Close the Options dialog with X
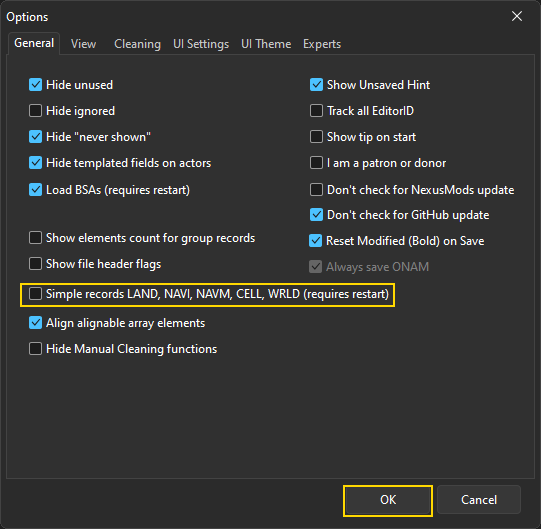541x529 pixels. coord(517,16)
